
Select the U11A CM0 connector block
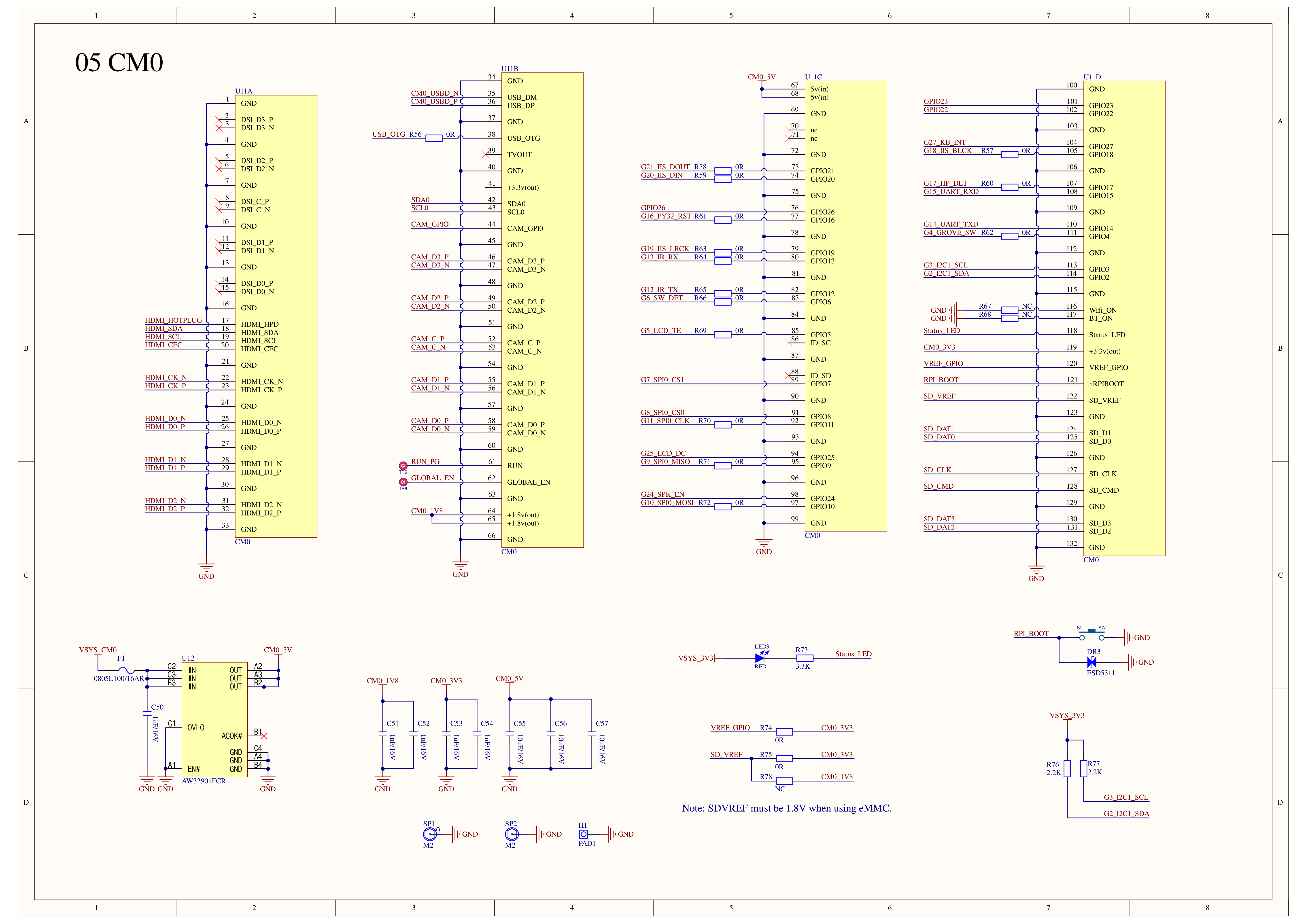point(276,317)
